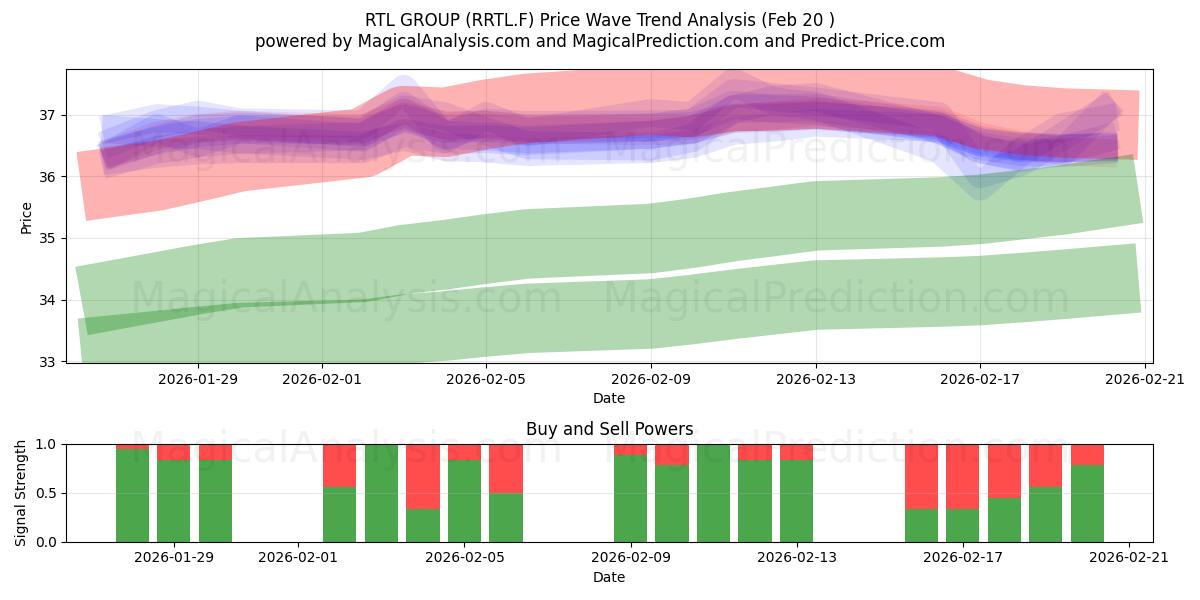Click the 'powered by MagicalAnalysis.com' subtitle line

coord(600,41)
